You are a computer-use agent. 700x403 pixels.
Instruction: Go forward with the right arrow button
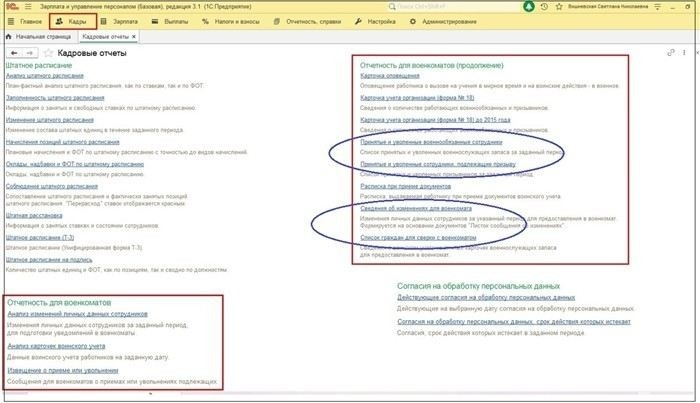point(29,53)
